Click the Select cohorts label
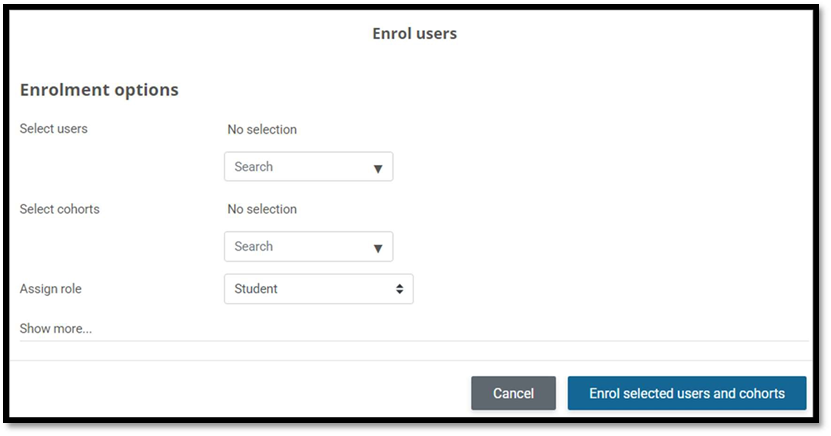 click(60, 209)
